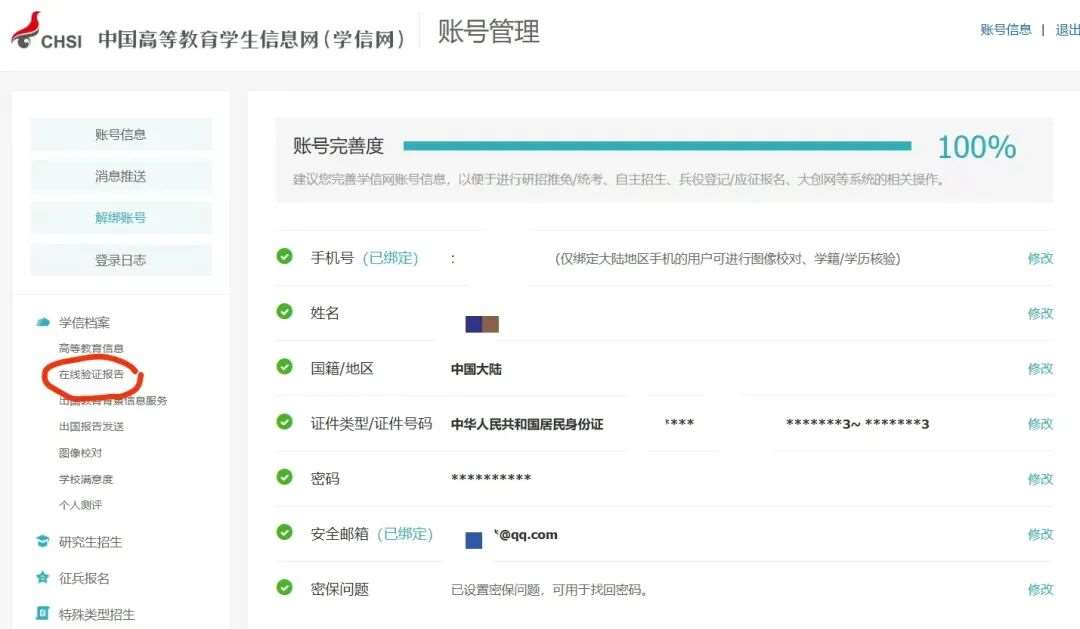Click 退出 in the top right
This screenshot has height=629, width=1080.
click(x=1067, y=30)
